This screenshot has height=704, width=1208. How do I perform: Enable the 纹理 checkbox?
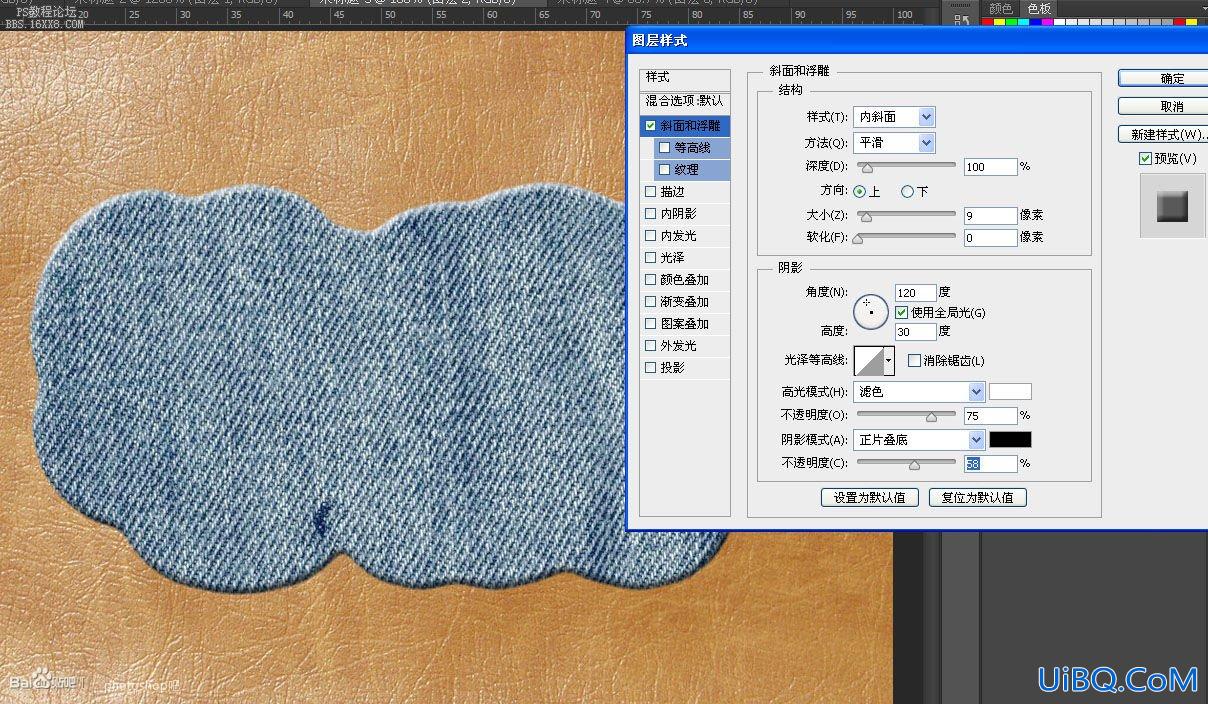point(665,170)
